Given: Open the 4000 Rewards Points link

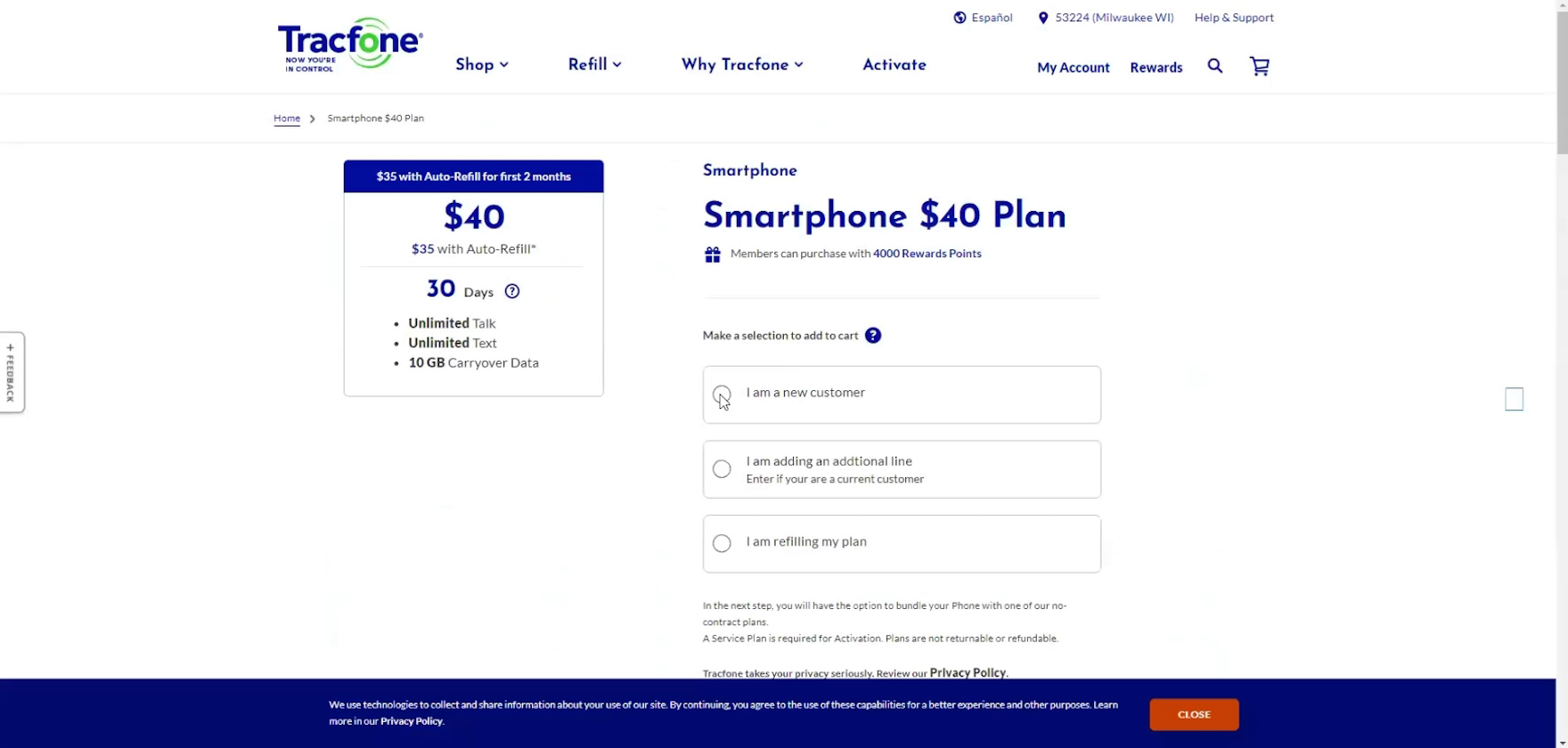Looking at the screenshot, I should point(927,254).
